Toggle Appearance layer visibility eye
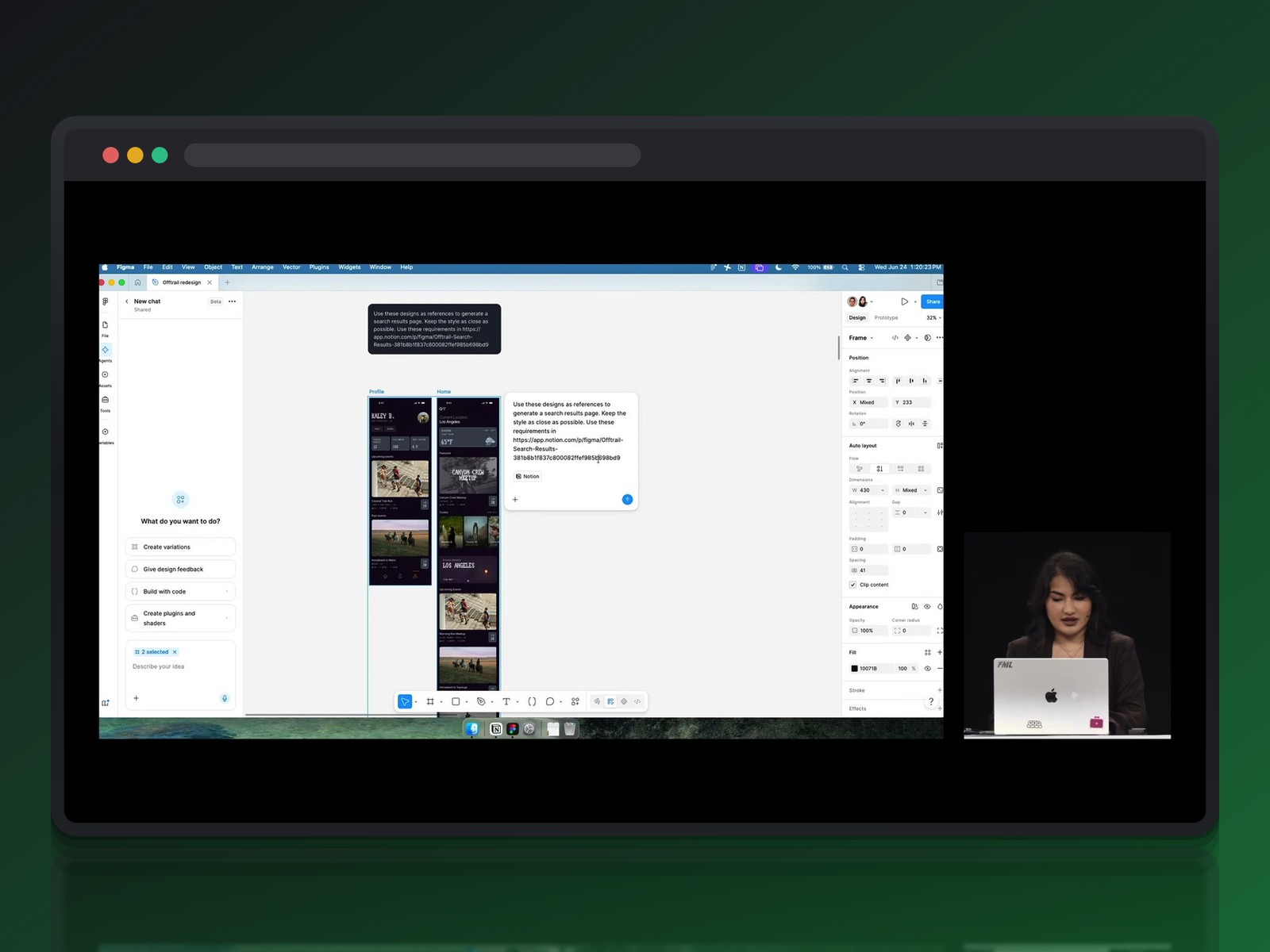 (x=927, y=606)
